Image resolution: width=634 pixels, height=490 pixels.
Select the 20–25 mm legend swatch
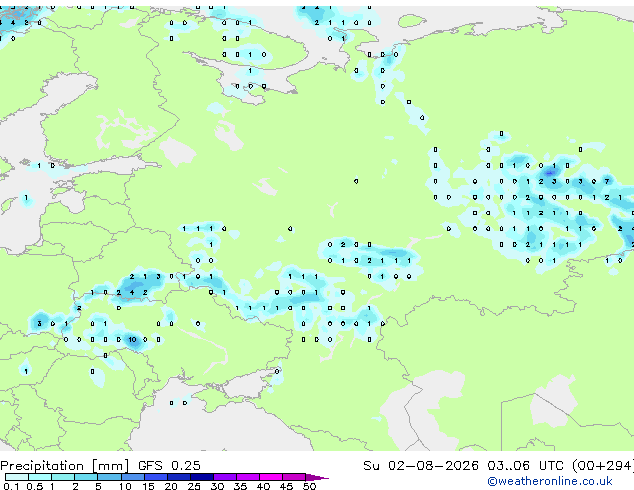click(x=178, y=477)
